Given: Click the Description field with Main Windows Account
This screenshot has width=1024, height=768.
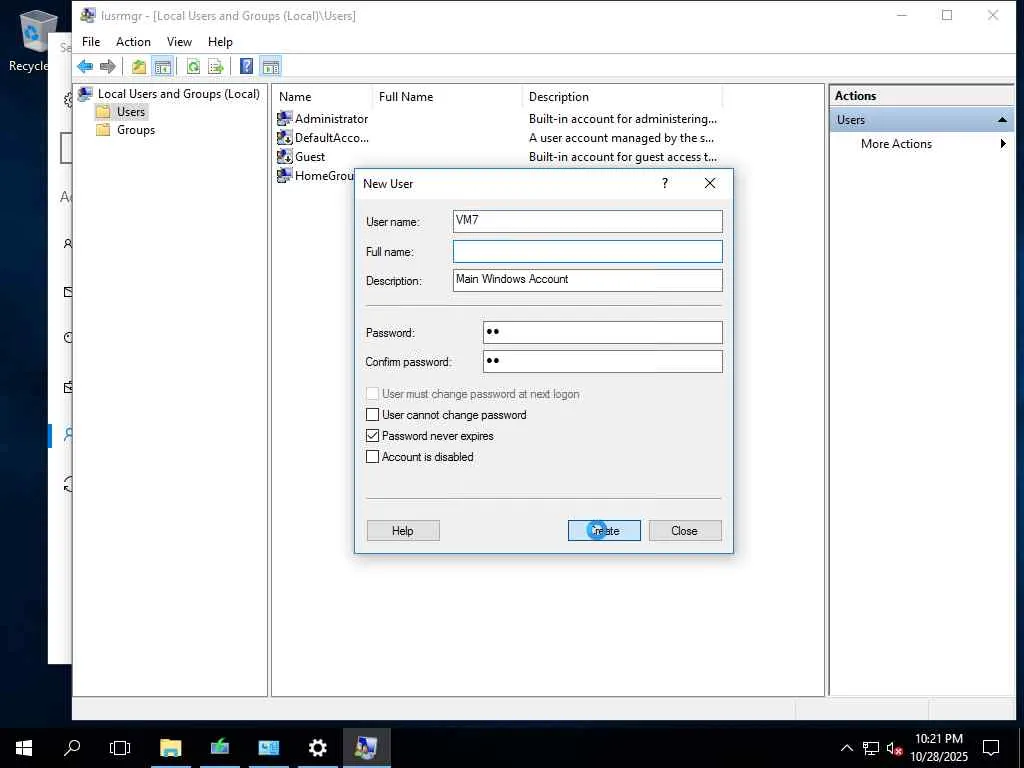Looking at the screenshot, I should click(x=588, y=280).
